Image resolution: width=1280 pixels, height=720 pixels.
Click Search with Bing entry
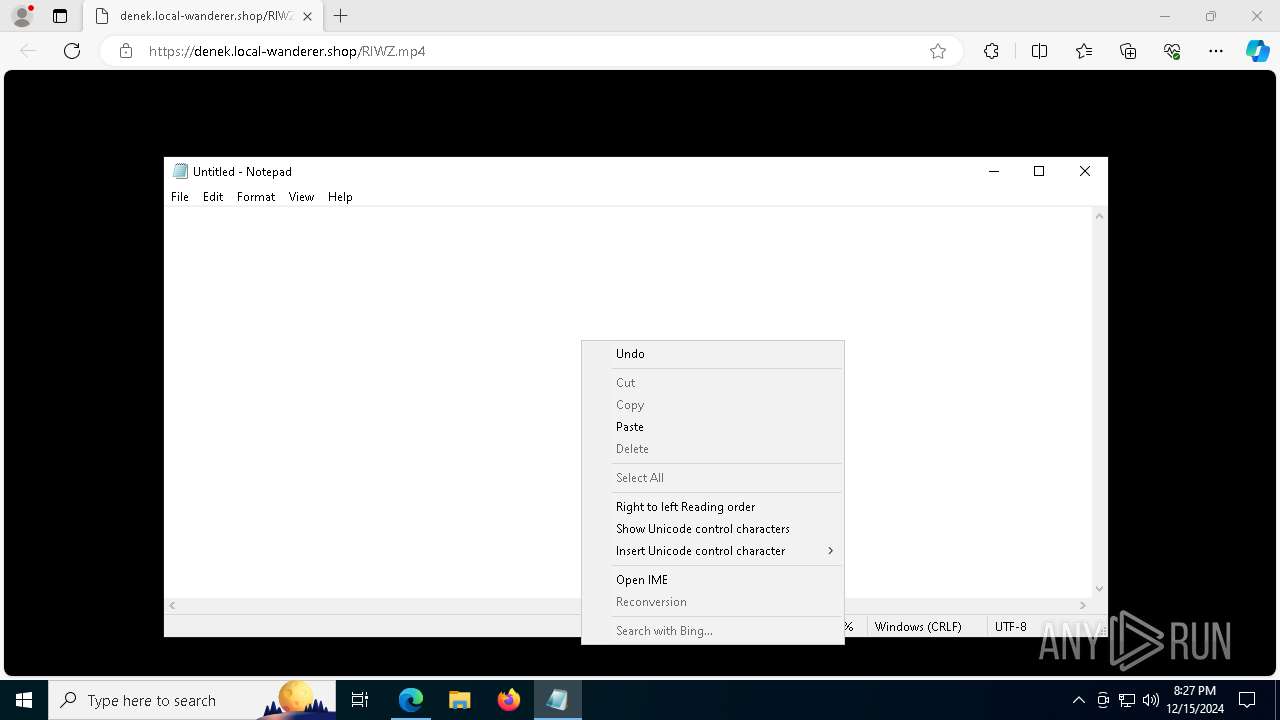pyautogui.click(x=713, y=631)
